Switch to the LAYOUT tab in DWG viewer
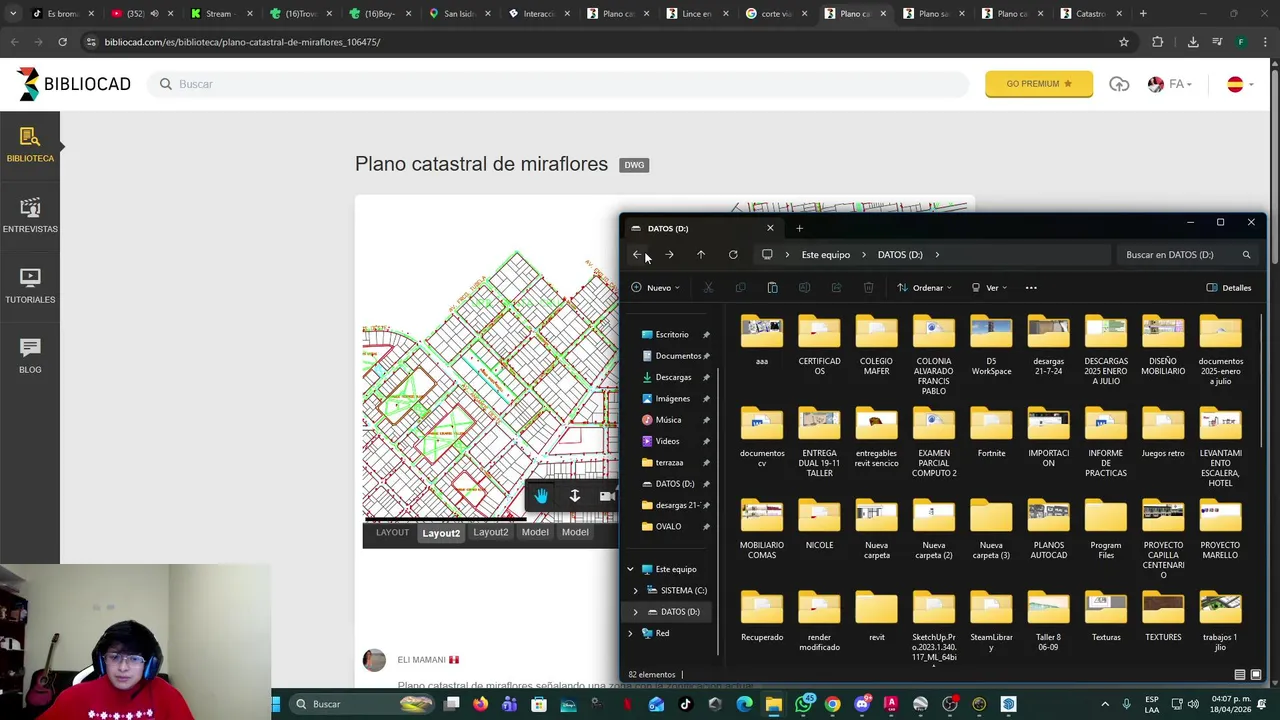This screenshot has width=1280, height=720. 392,533
